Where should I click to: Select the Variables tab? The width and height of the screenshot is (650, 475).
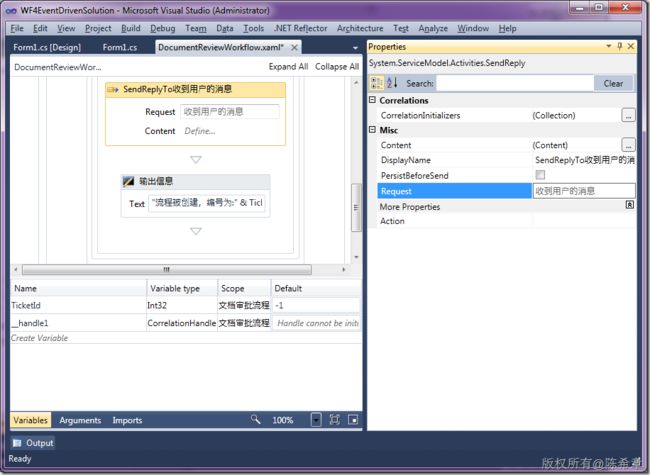(31, 420)
